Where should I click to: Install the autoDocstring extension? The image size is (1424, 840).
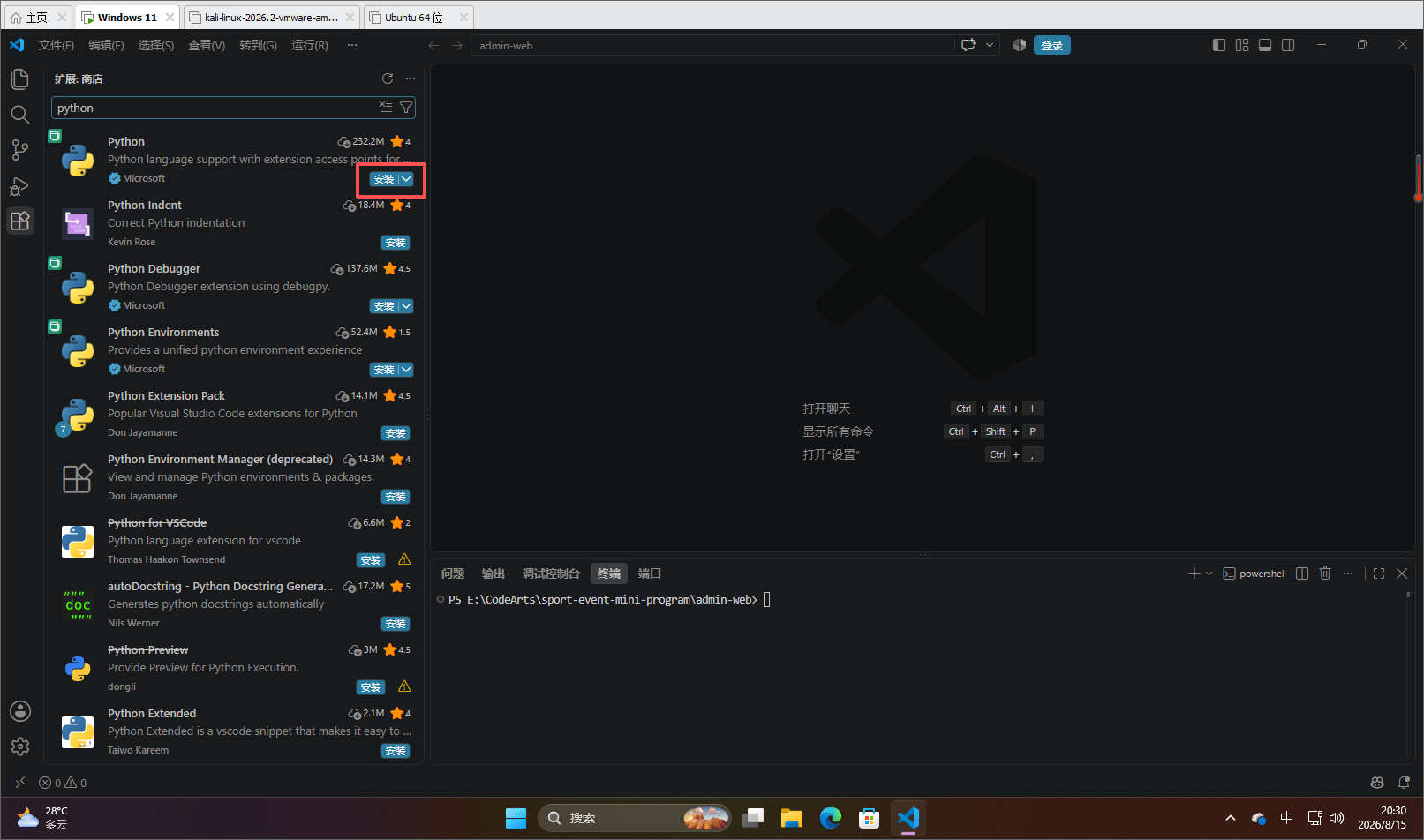396,624
